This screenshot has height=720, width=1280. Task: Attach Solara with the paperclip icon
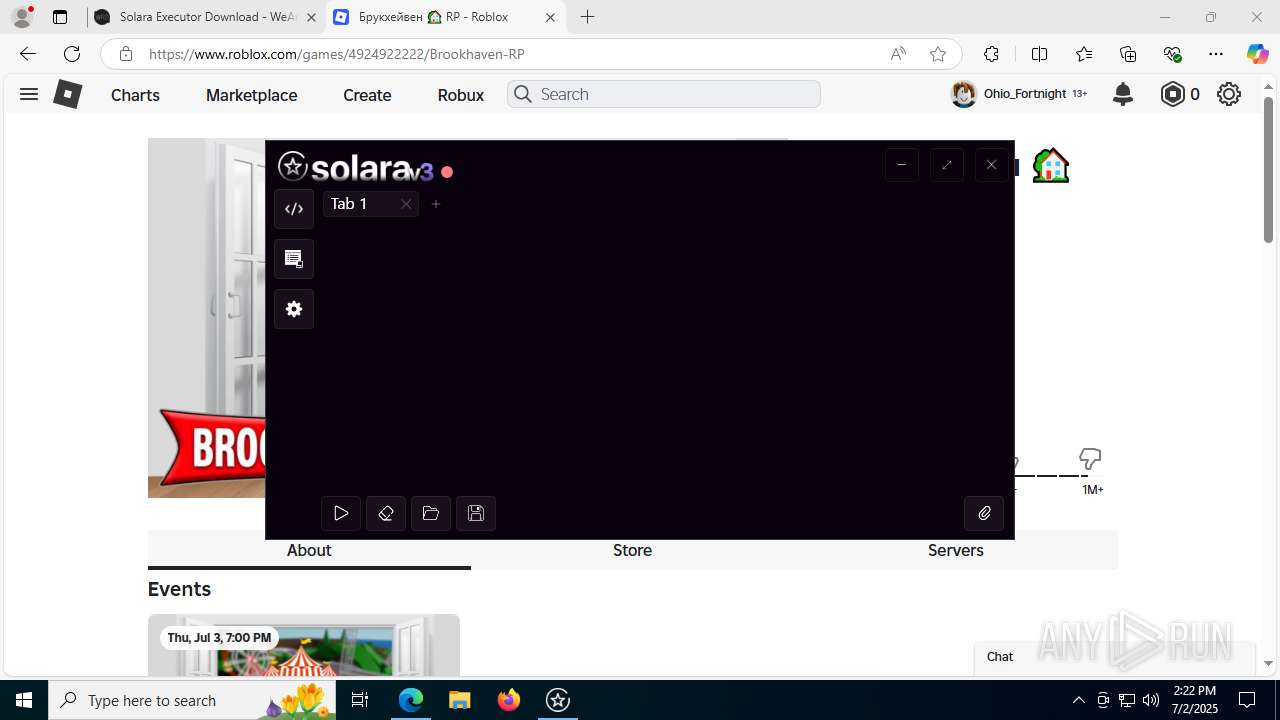tap(984, 513)
